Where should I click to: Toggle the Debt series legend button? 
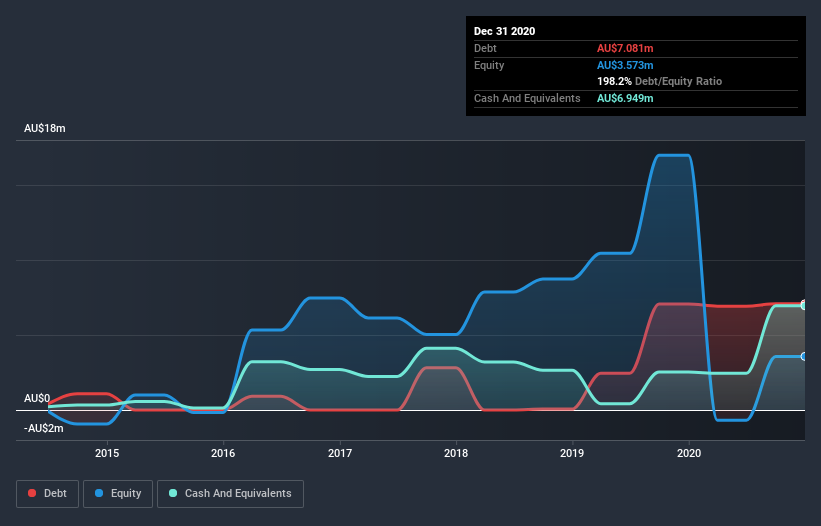(48, 494)
